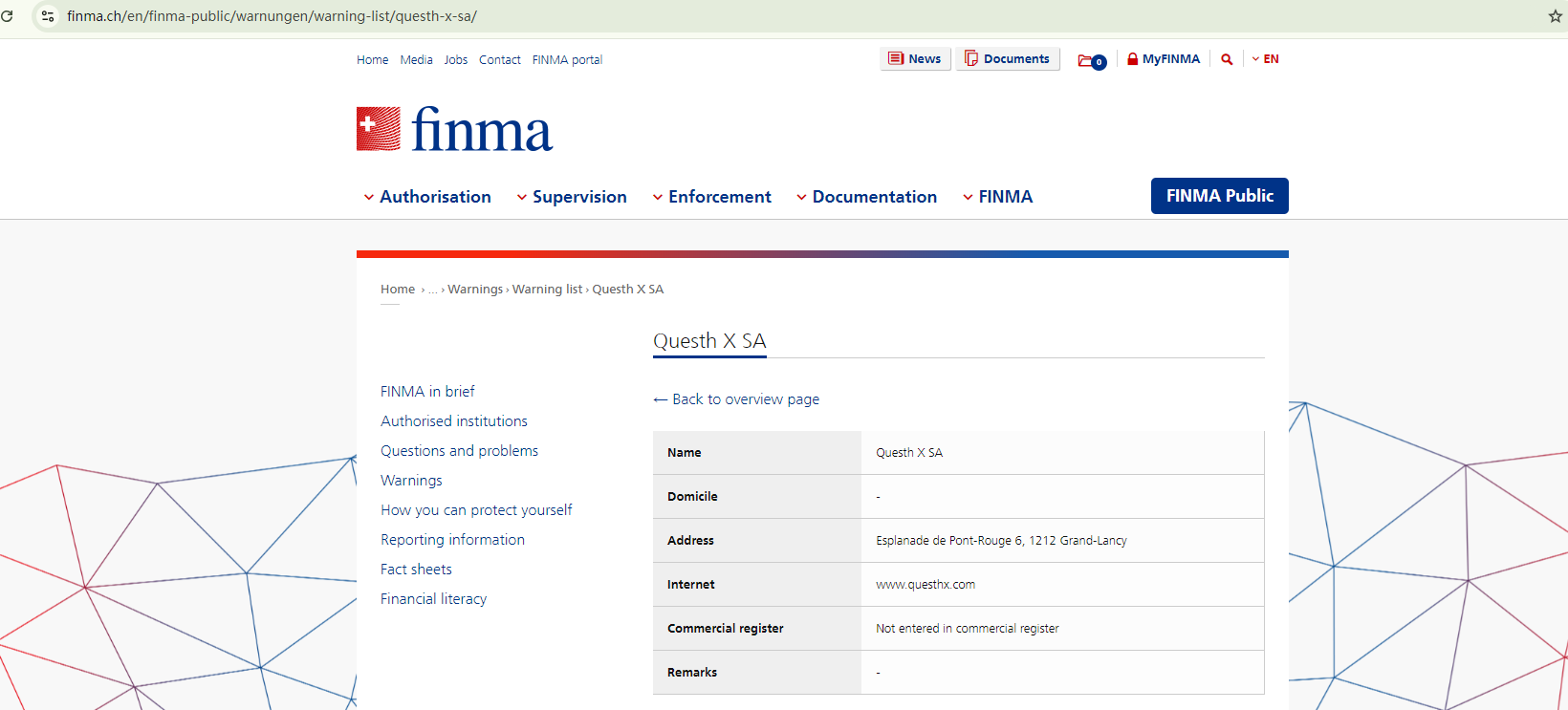Click the red search magnifier icon
The width and height of the screenshot is (1568, 710).
pyautogui.click(x=1227, y=59)
